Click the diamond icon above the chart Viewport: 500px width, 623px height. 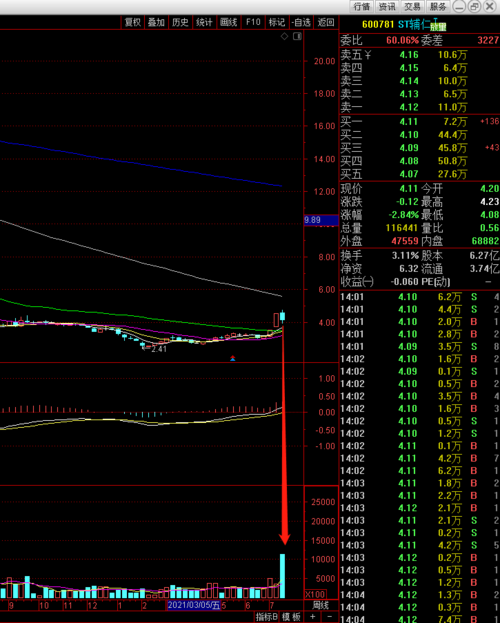(x=285, y=37)
